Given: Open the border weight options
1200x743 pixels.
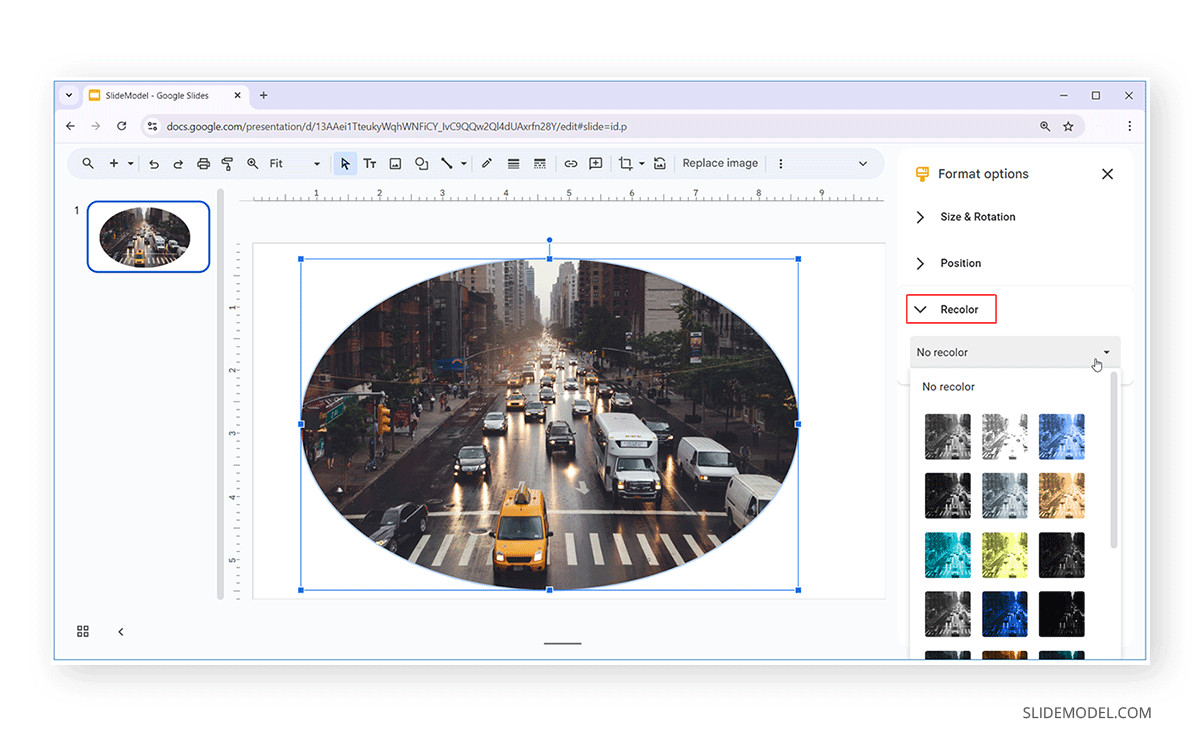Looking at the screenshot, I should click(x=513, y=164).
